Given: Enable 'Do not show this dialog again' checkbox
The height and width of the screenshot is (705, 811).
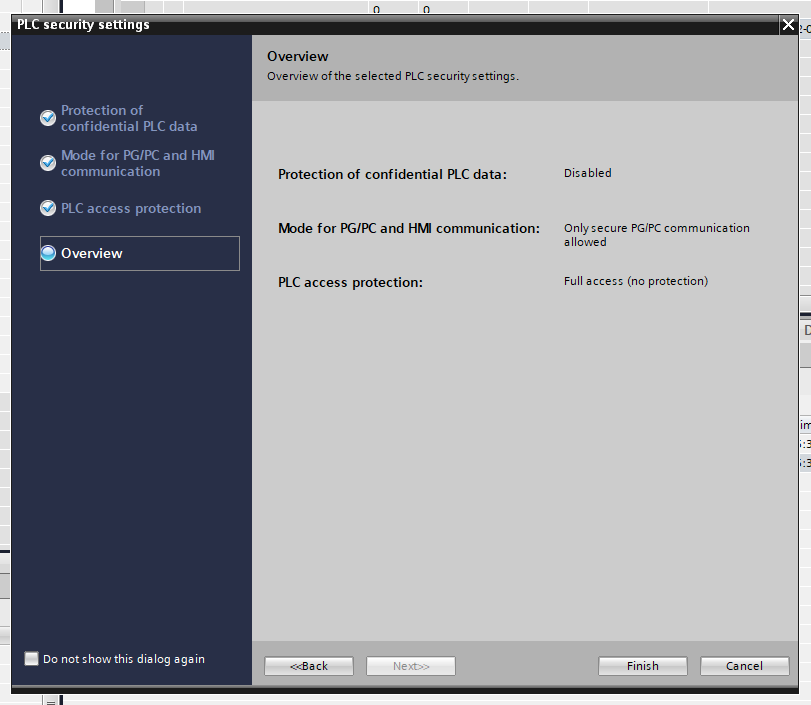Looking at the screenshot, I should click(32, 659).
